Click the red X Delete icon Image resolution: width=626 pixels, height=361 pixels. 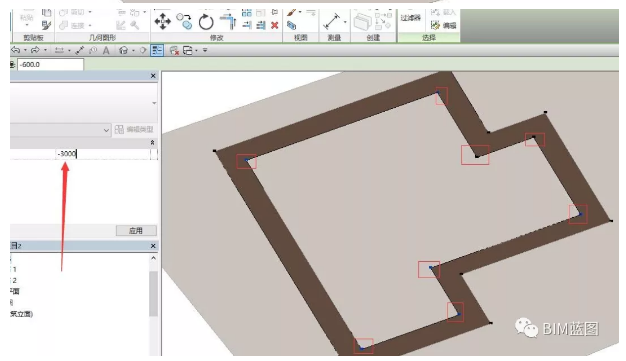[274, 25]
